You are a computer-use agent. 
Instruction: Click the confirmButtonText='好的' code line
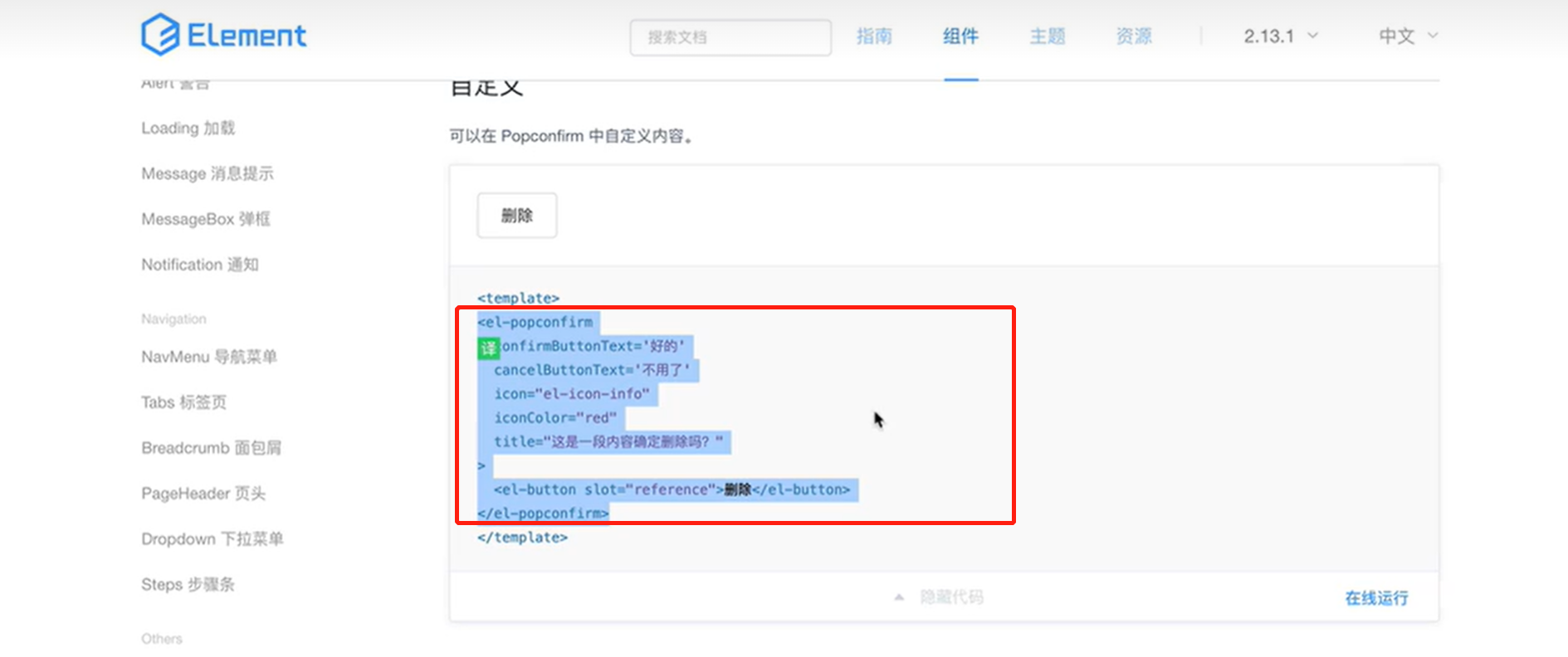pos(593,346)
